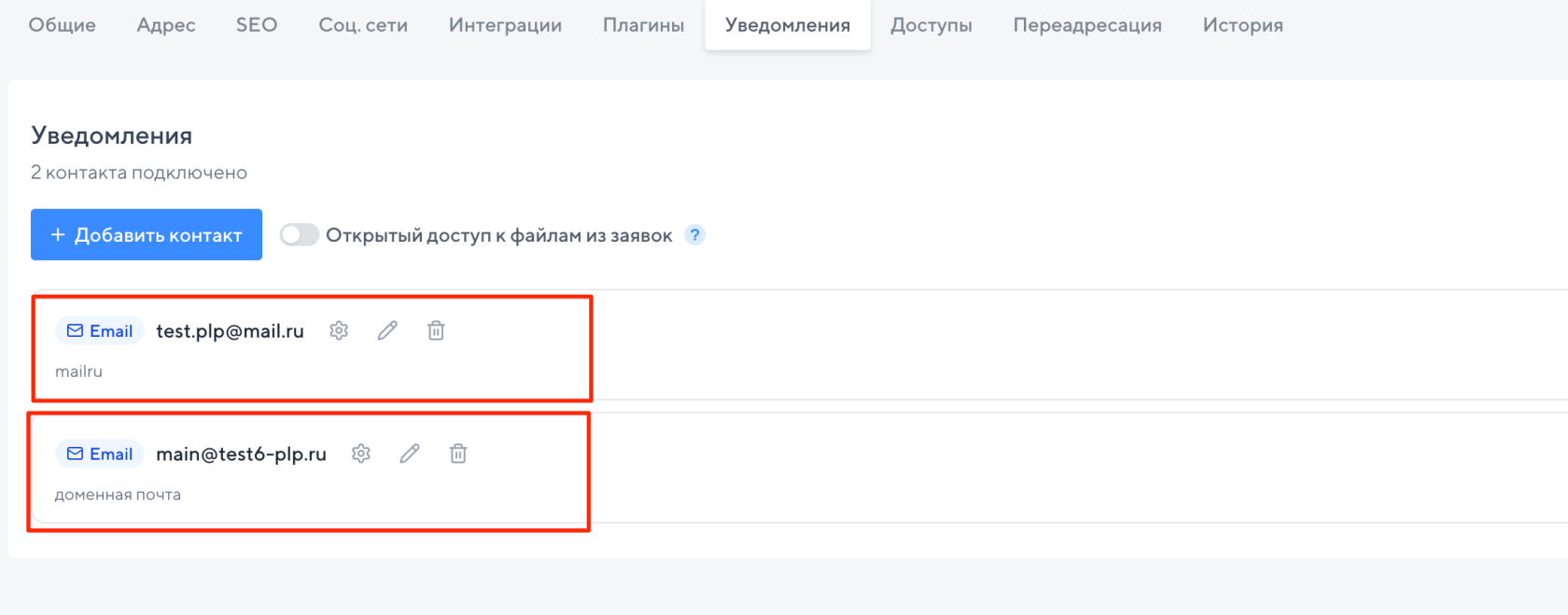Click the test.plp@mail.ru address text
The width and height of the screenshot is (1568, 615).
click(x=230, y=331)
